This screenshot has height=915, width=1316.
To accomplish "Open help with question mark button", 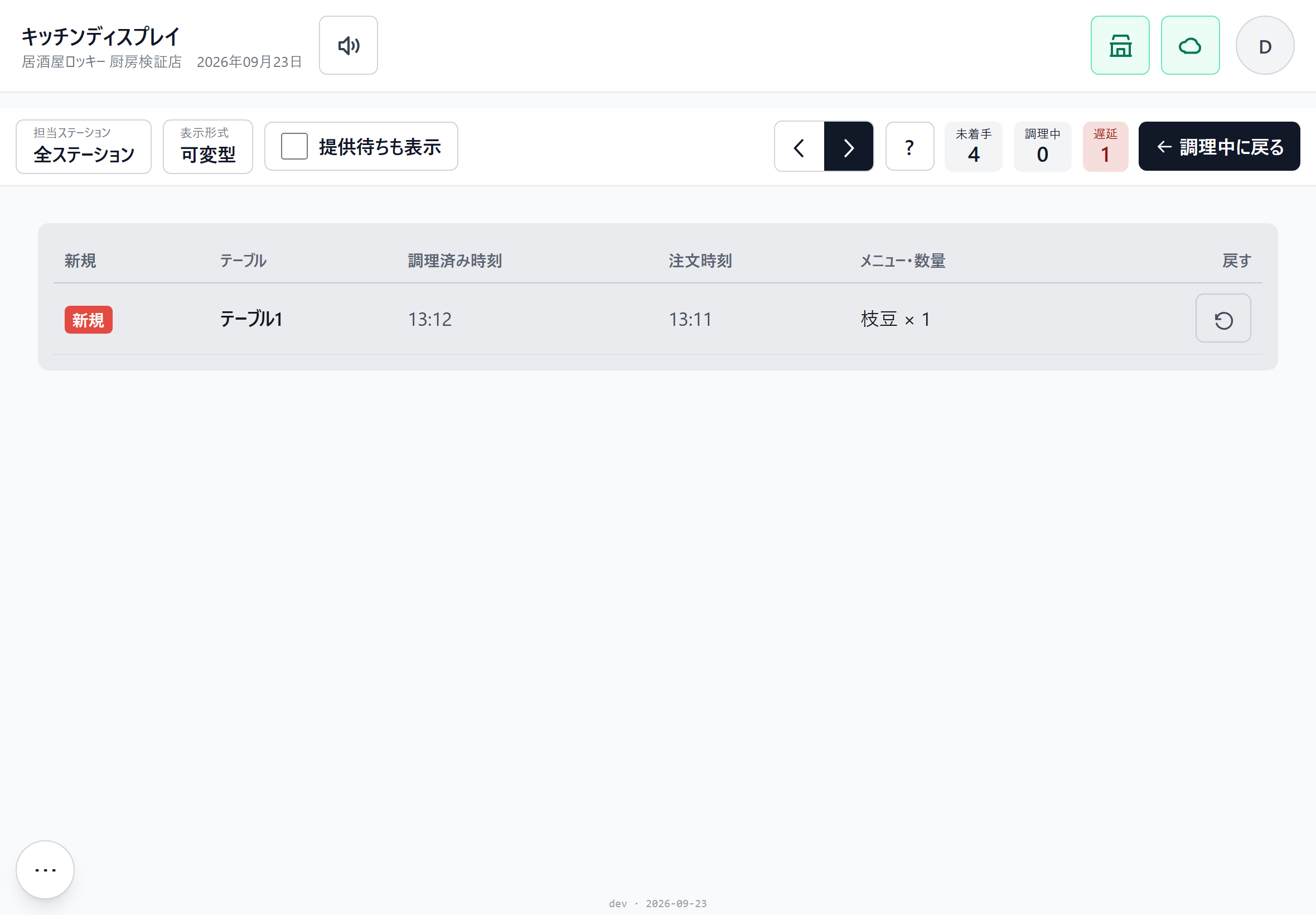I will point(910,146).
